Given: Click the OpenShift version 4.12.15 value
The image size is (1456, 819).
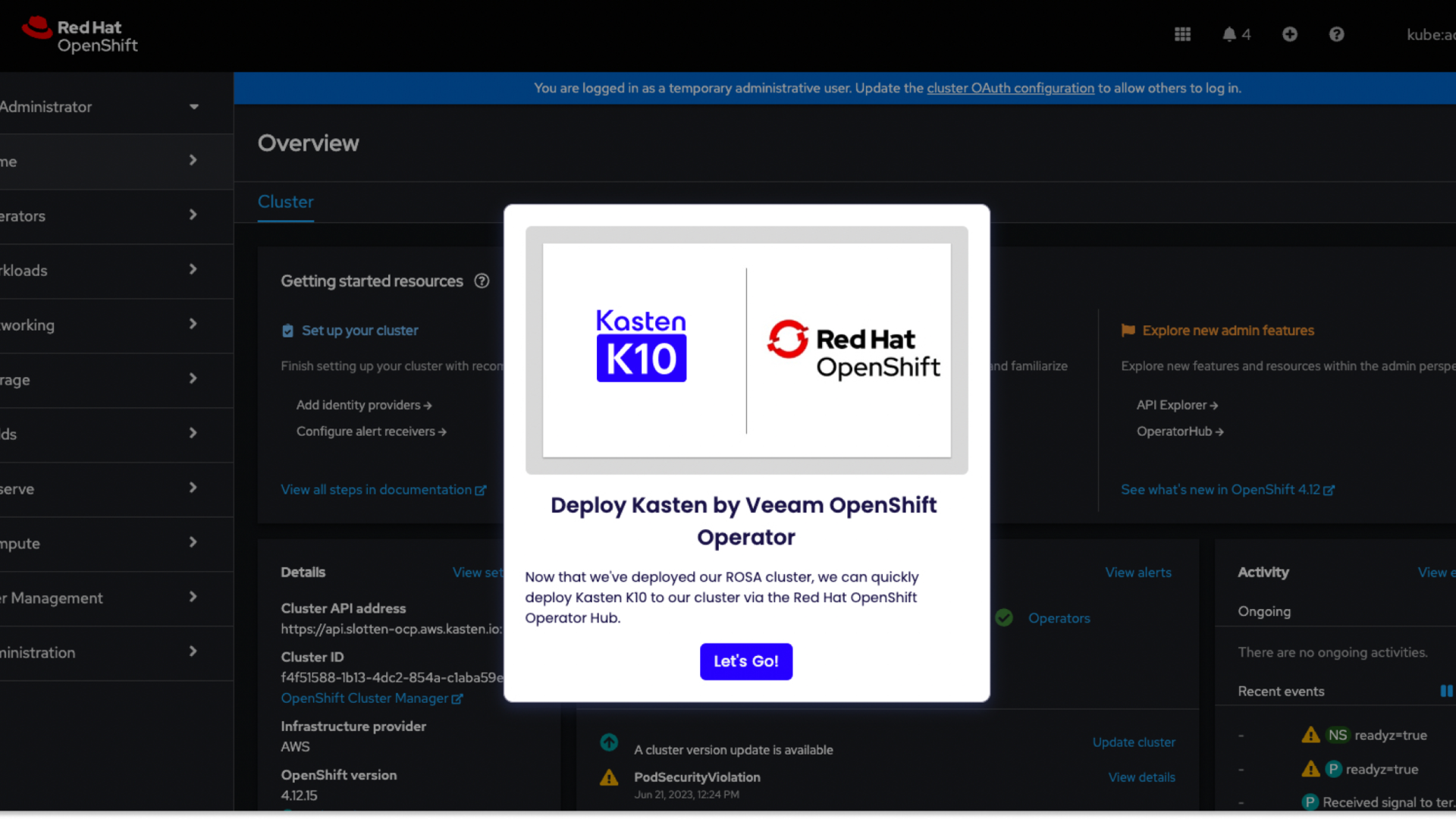Looking at the screenshot, I should coord(299,795).
